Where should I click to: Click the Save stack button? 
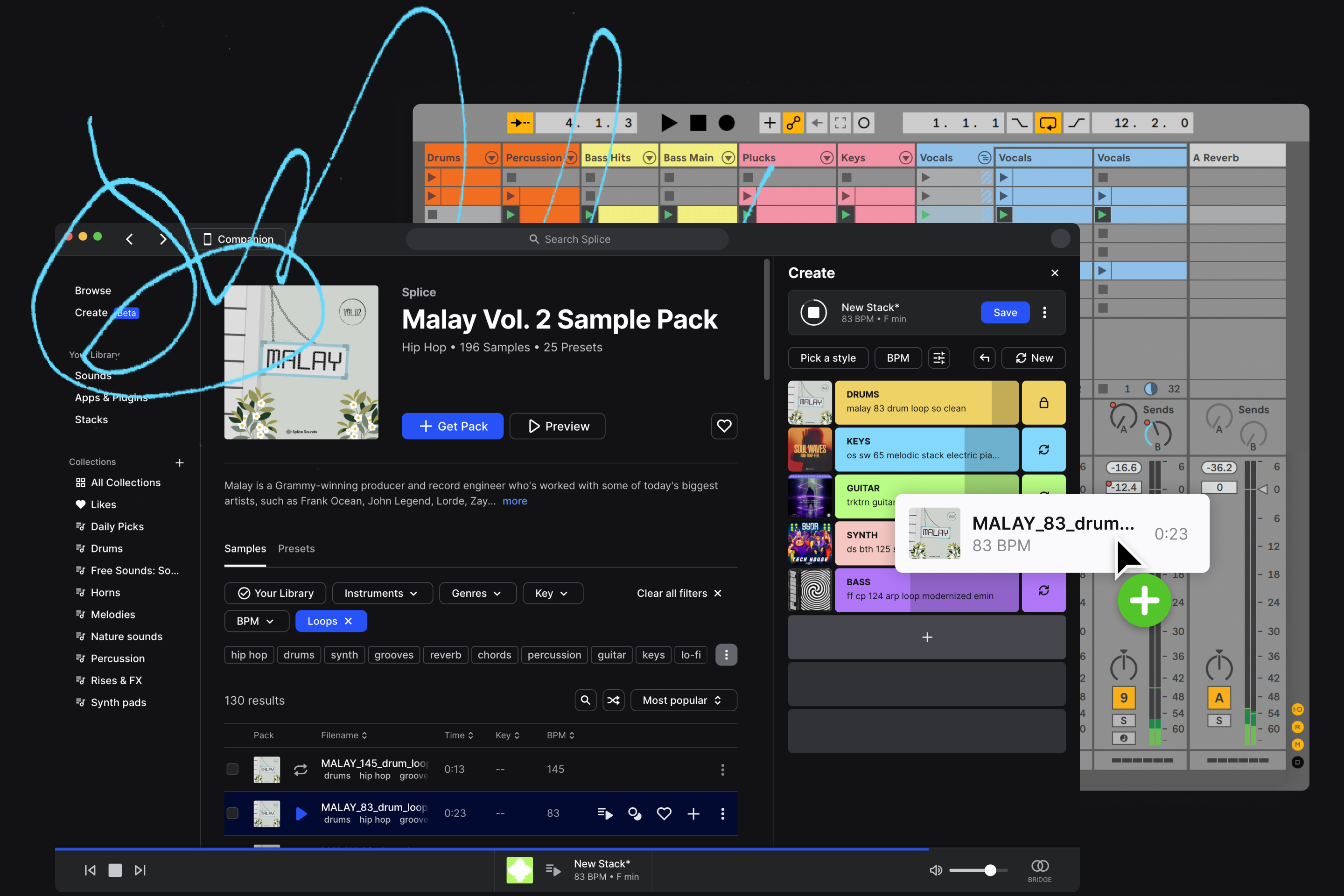(x=1005, y=313)
